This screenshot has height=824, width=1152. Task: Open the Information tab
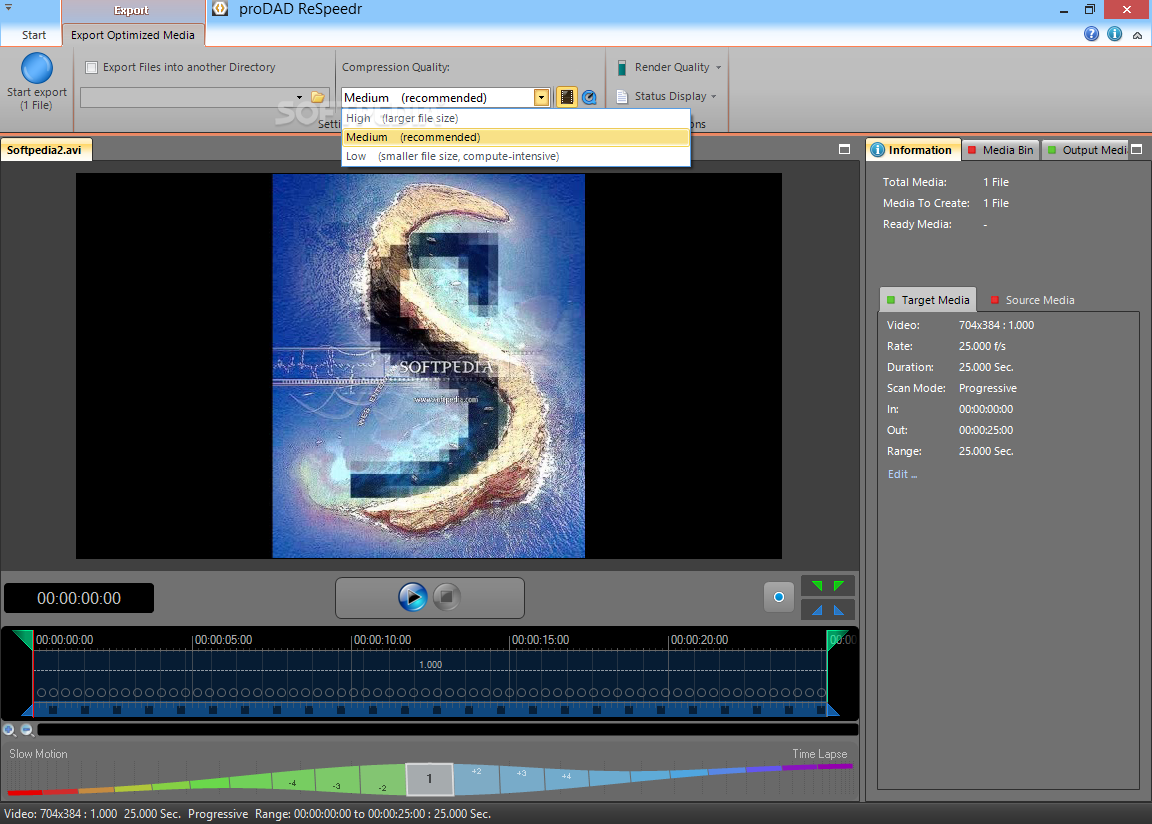pyautogui.click(x=912, y=150)
